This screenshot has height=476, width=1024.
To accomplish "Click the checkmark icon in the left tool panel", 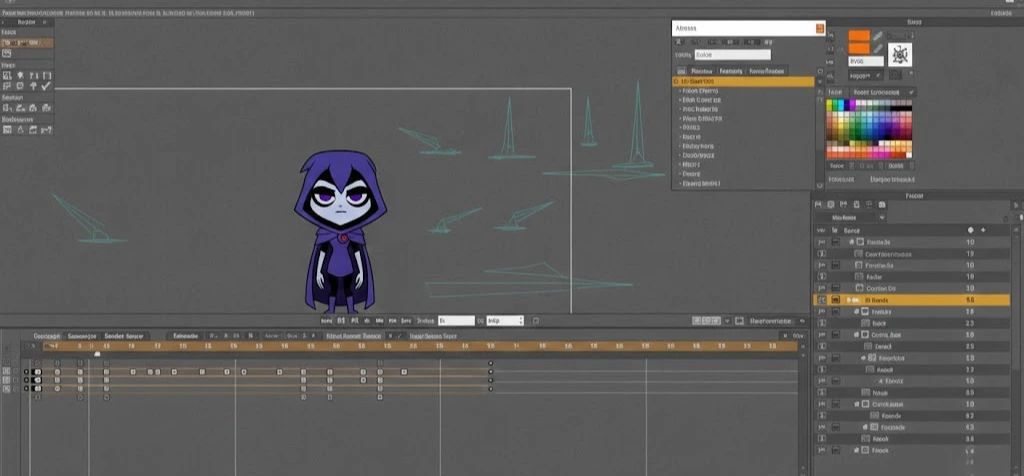I will (46, 87).
